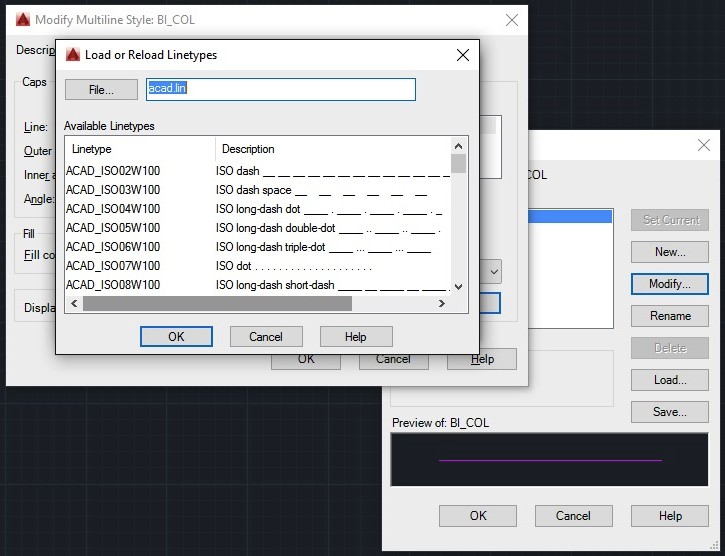This screenshot has width=725, height=556.
Task: Select linetype ACAD_ISO08W100
Action: 113,285
